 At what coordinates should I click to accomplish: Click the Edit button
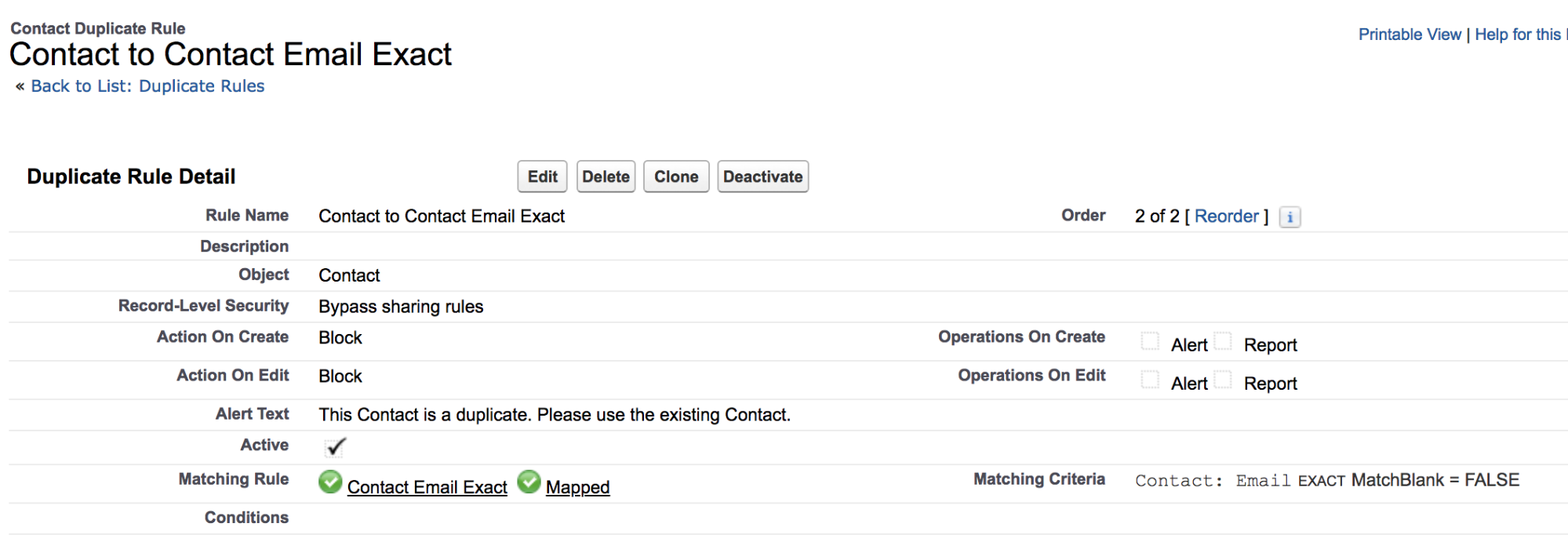coord(542,176)
